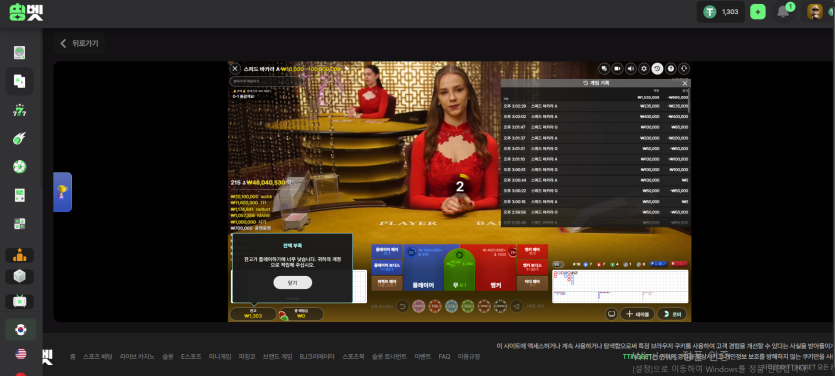835x376 pixels.
Task: Click 닫기 button in insufficient balance popup
Action: (x=292, y=283)
